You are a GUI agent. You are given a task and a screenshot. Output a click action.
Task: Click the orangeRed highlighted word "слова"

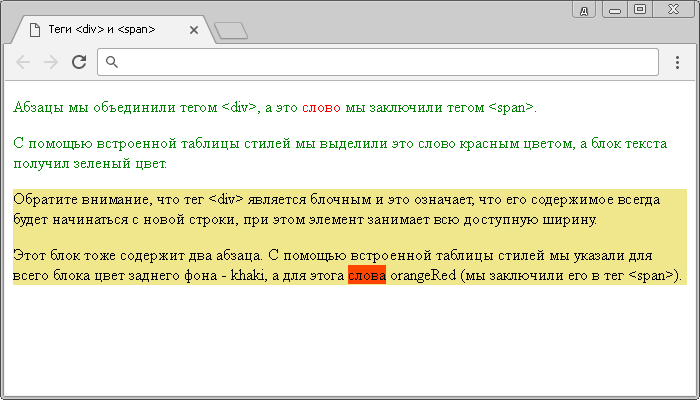367,275
